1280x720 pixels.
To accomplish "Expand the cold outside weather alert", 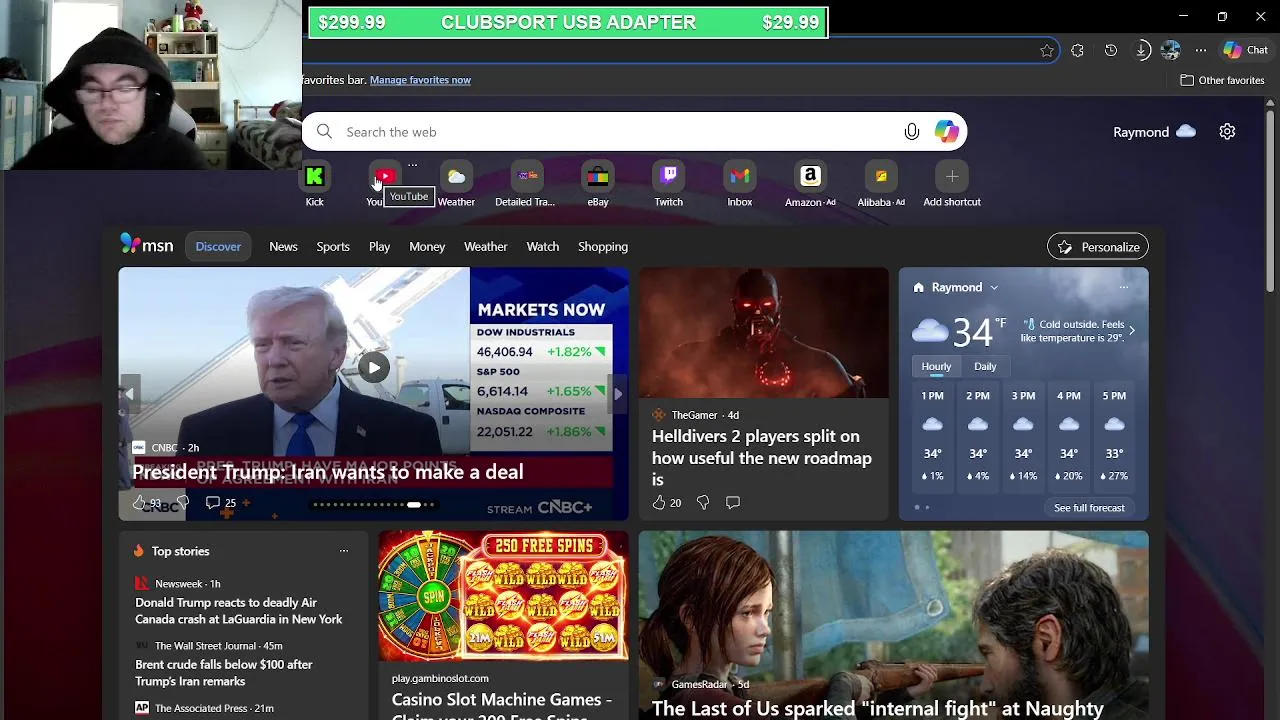I will pyautogui.click(x=1131, y=331).
